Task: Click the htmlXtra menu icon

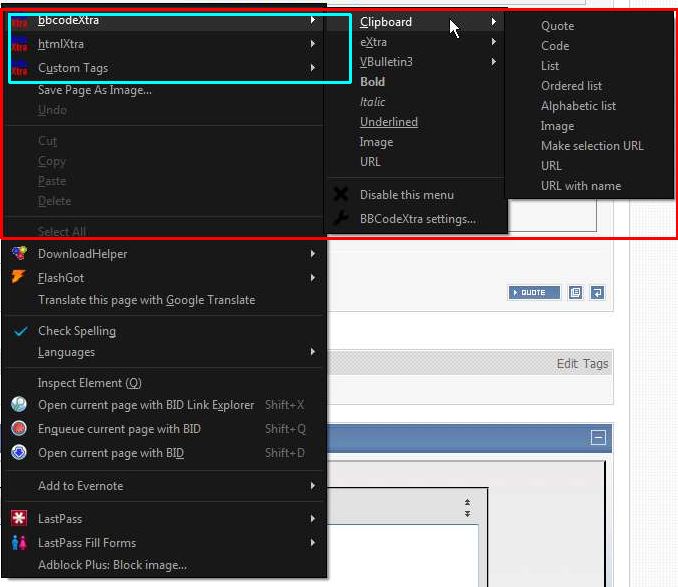Action: click(19, 44)
